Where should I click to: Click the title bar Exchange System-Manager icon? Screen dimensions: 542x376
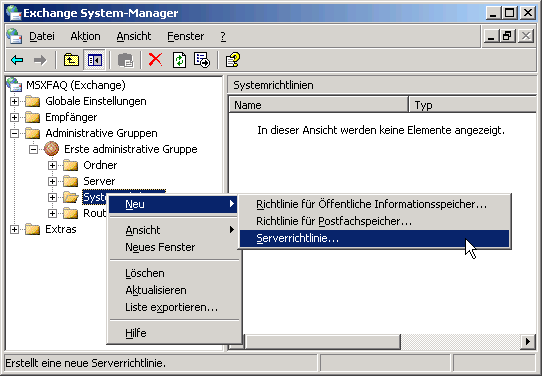pos(13,13)
